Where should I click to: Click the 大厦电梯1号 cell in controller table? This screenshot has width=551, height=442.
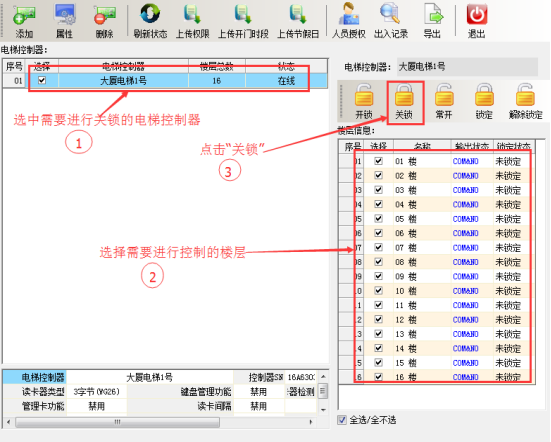pyautogui.click(x=123, y=81)
